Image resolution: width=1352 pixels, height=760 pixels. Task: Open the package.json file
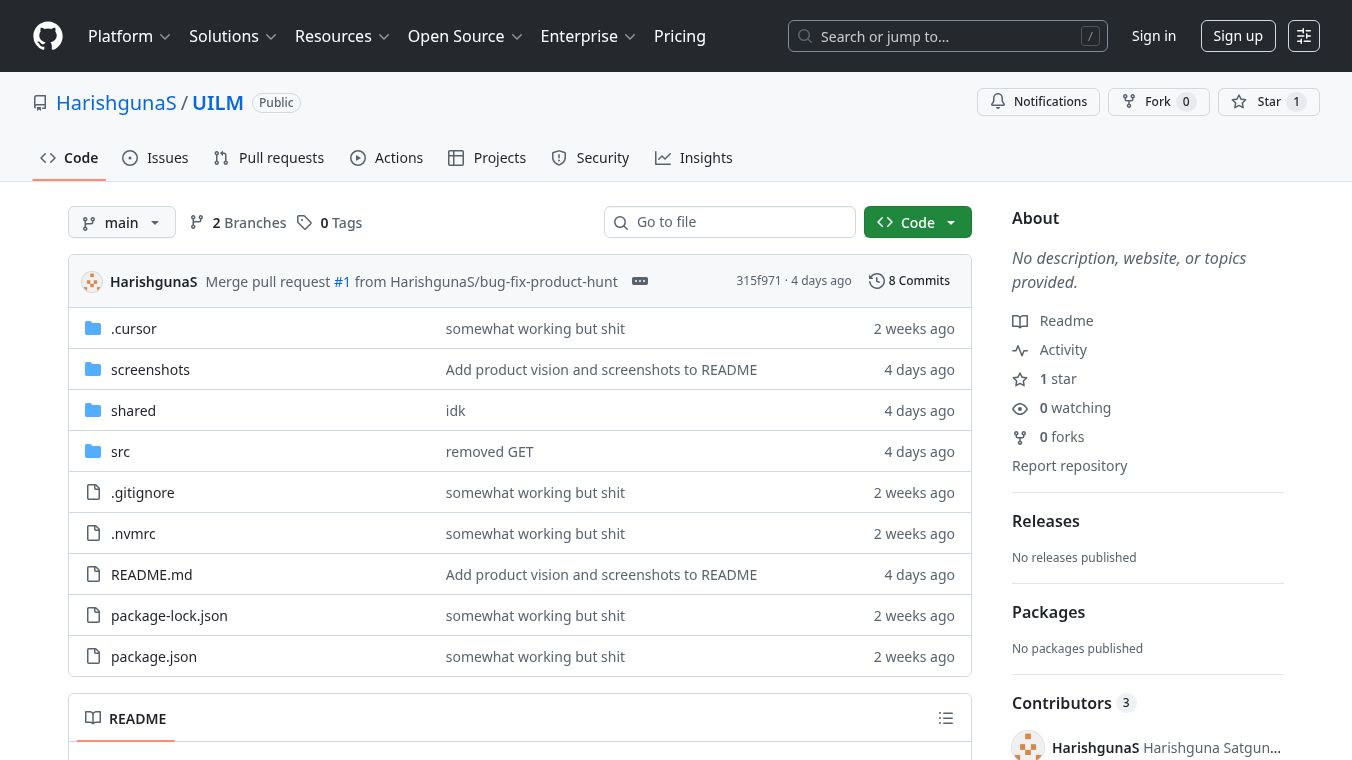pyautogui.click(x=153, y=657)
